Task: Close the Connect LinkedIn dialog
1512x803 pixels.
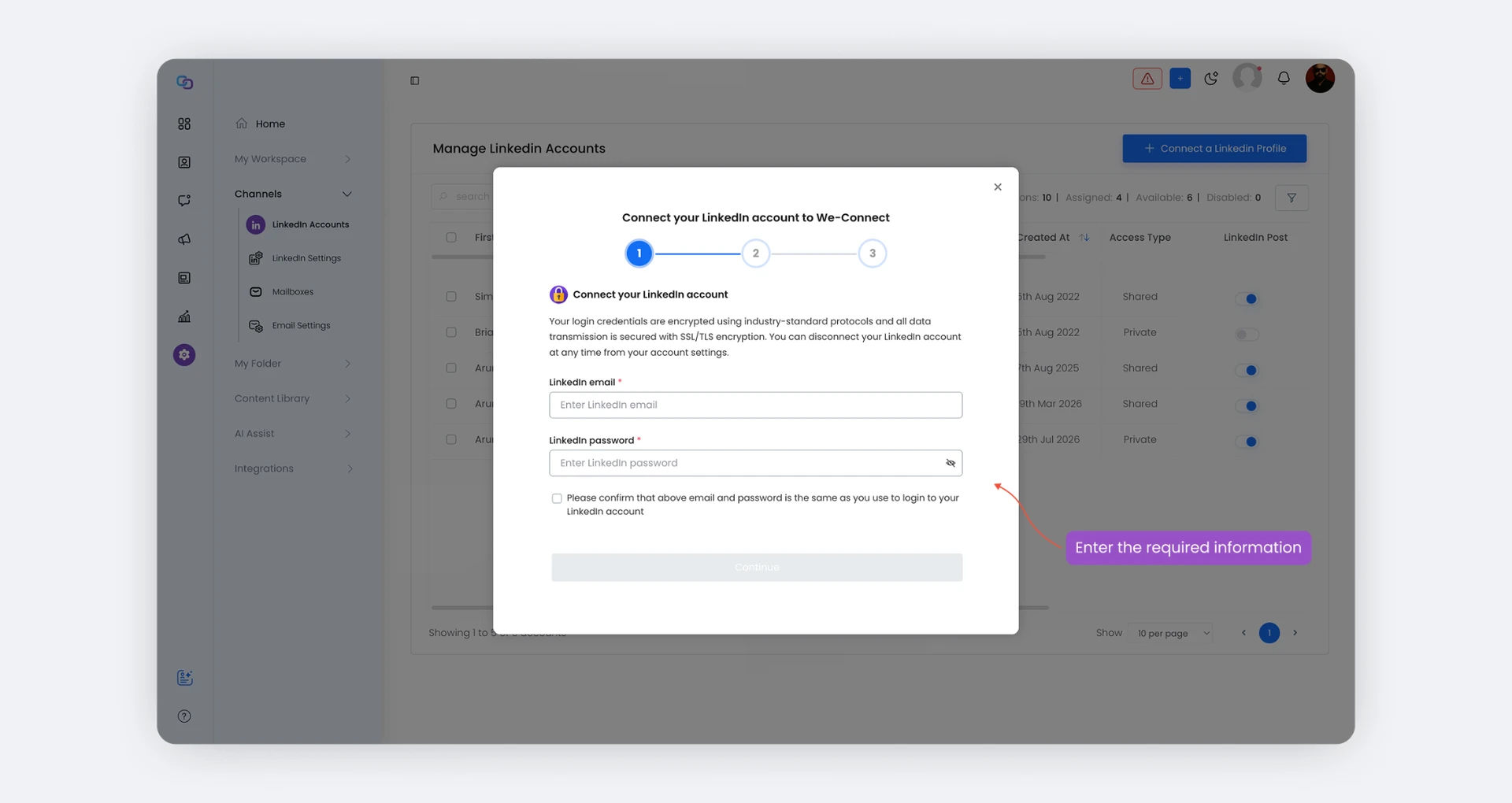Action: [x=998, y=187]
